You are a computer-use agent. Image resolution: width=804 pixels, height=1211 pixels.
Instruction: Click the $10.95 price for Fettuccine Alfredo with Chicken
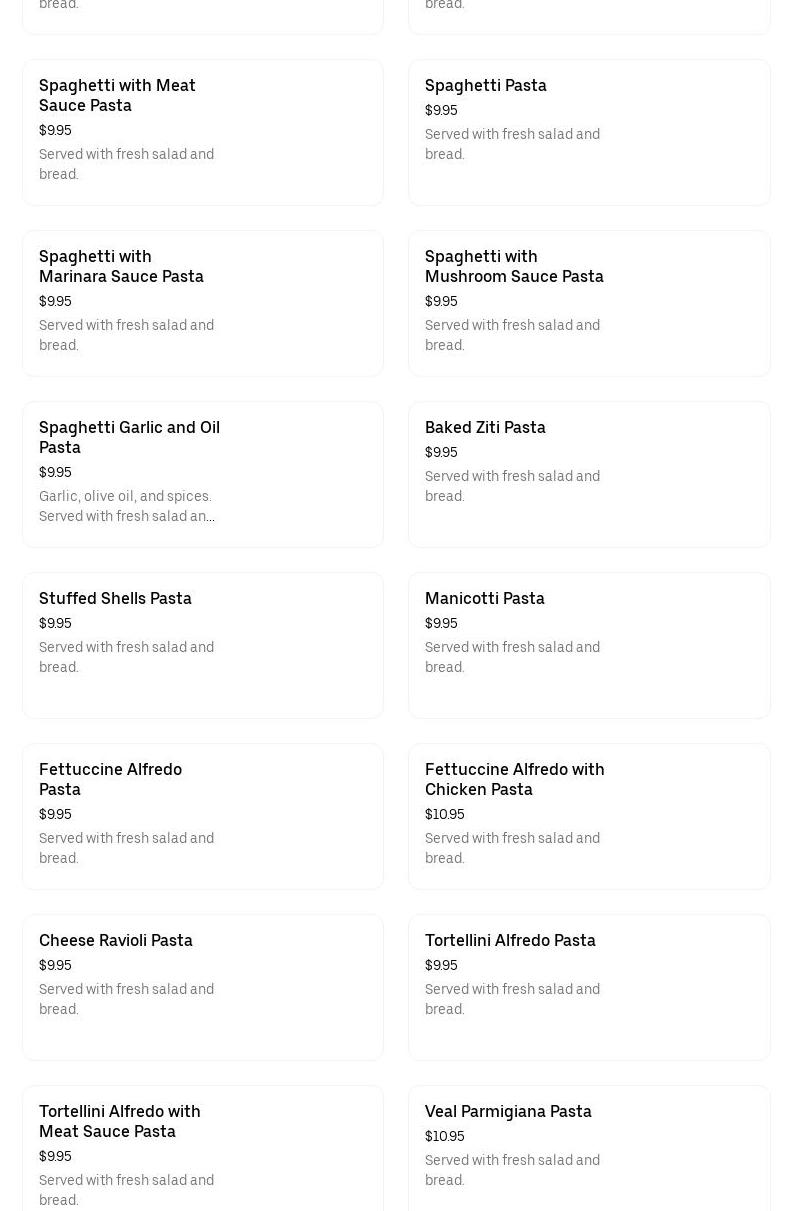coord(445,815)
